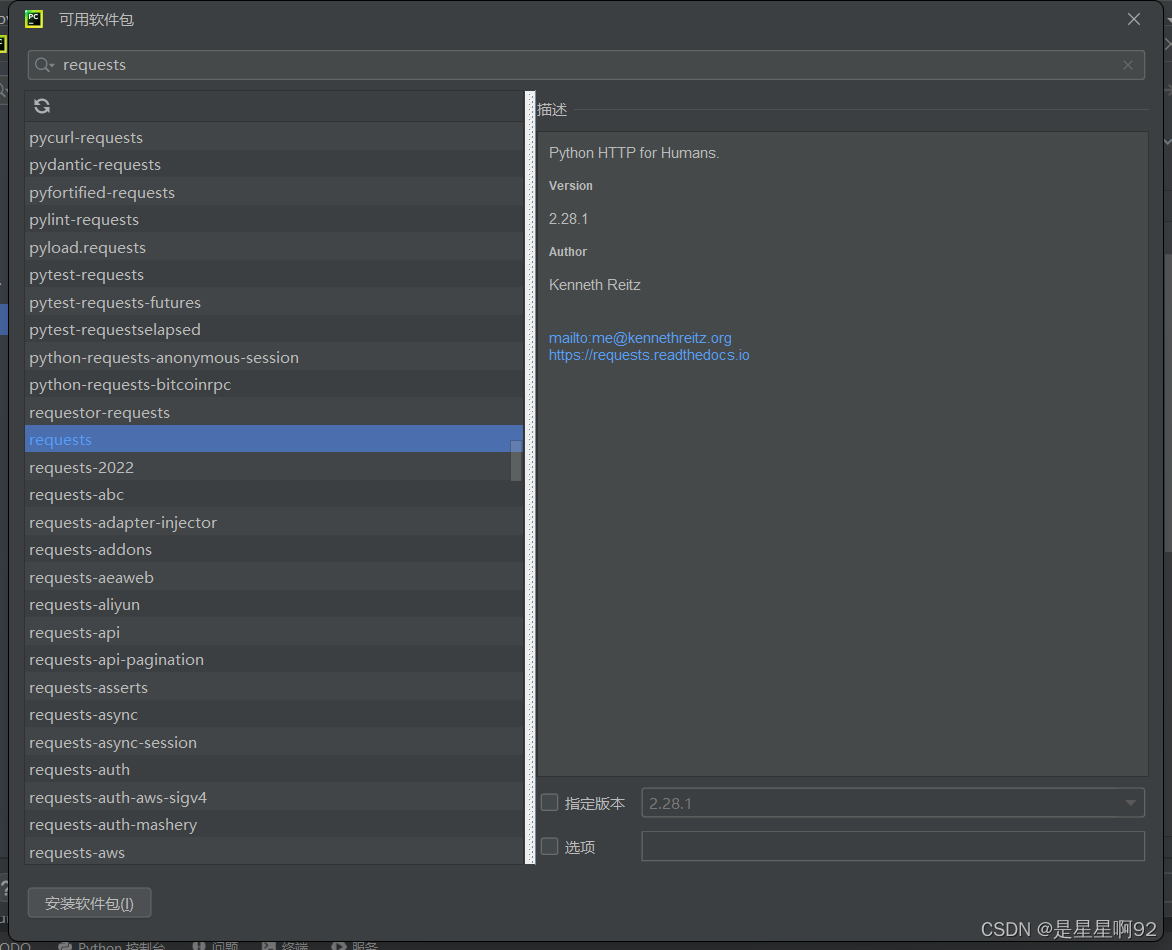The height and width of the screenshot is (950, 1172).
Task: Select requests-addons package
Action: click(x=274, y=549)
